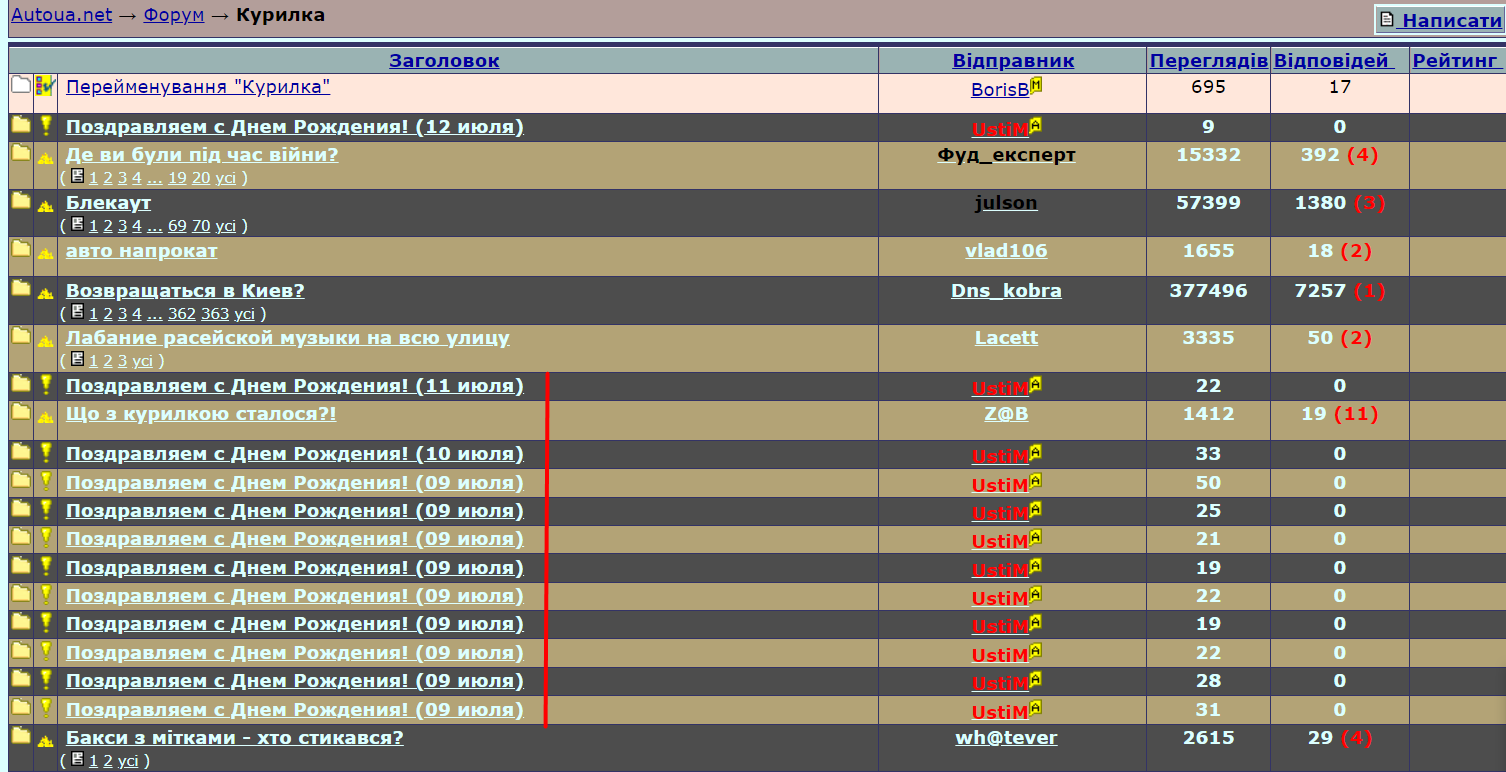
Task: Click the poll icon beside Перейменування "Курилка"
Action: pyautogui.click(x=45, y=86)
